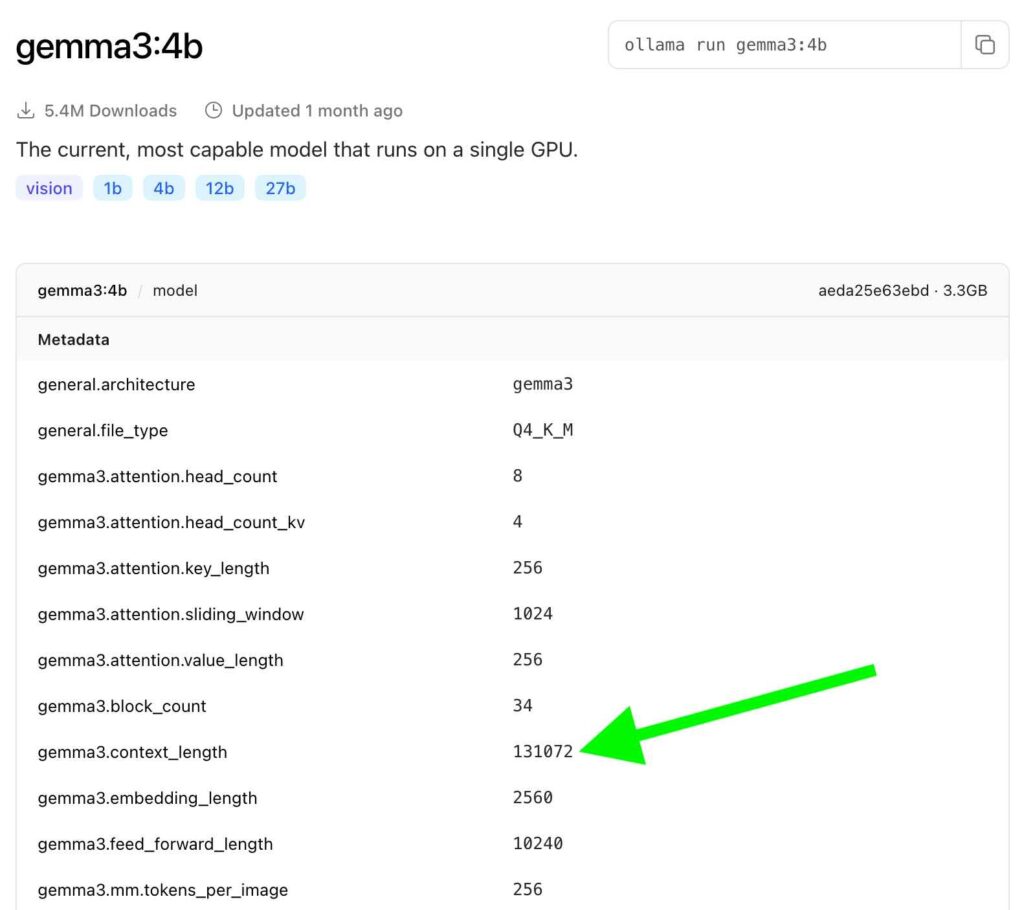Click the gemma3.block_count key

[x=122, y=706]
